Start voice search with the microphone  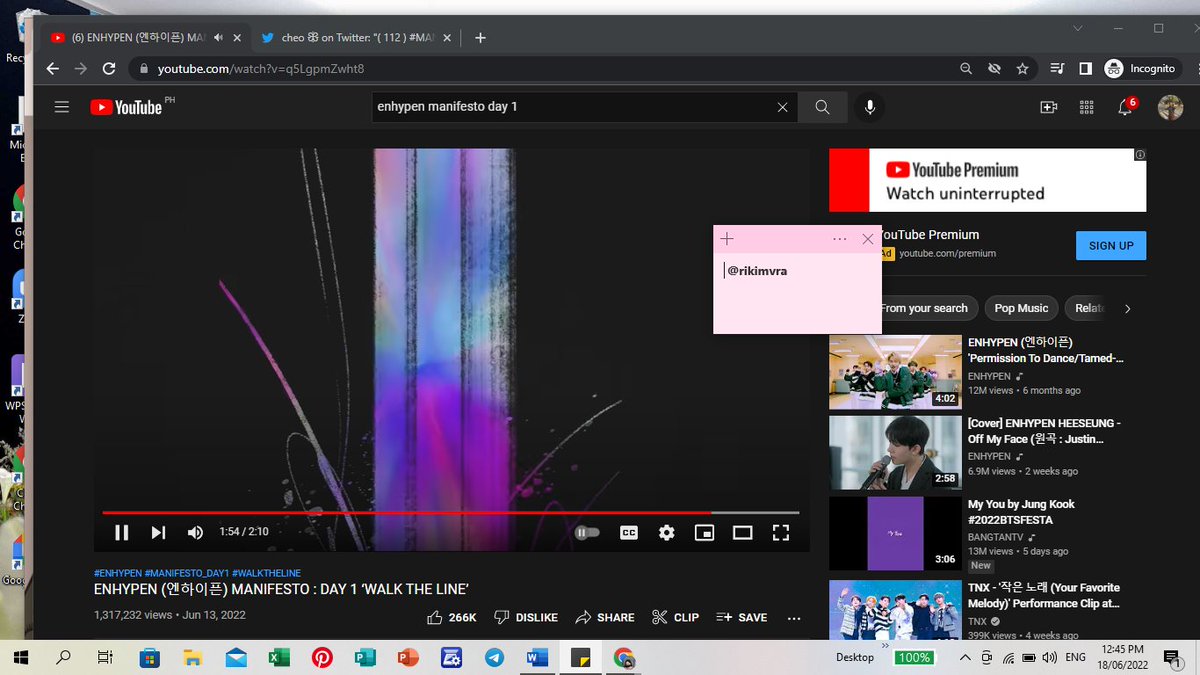tap(870, 107)
